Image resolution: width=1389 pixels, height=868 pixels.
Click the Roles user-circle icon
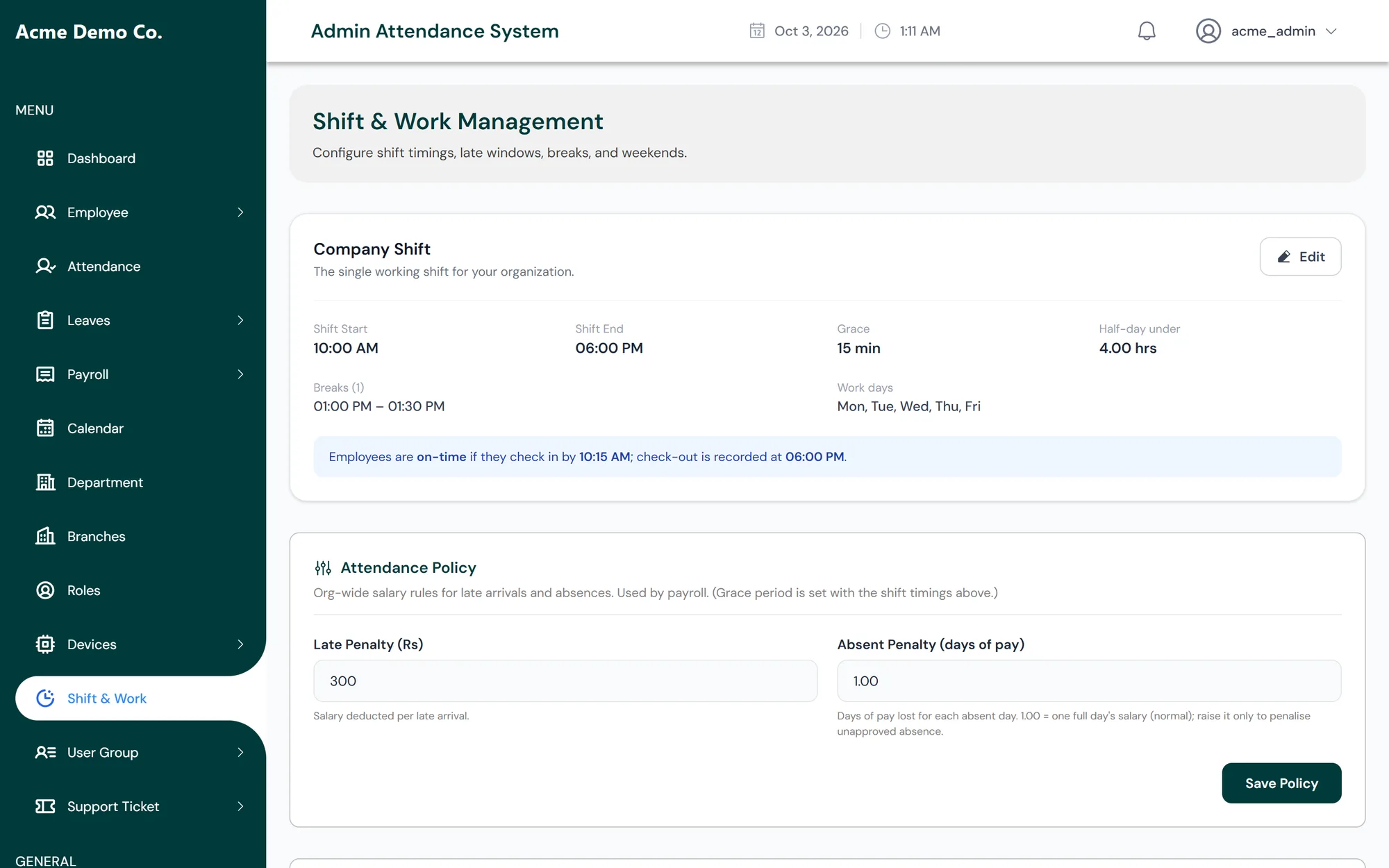45,590
